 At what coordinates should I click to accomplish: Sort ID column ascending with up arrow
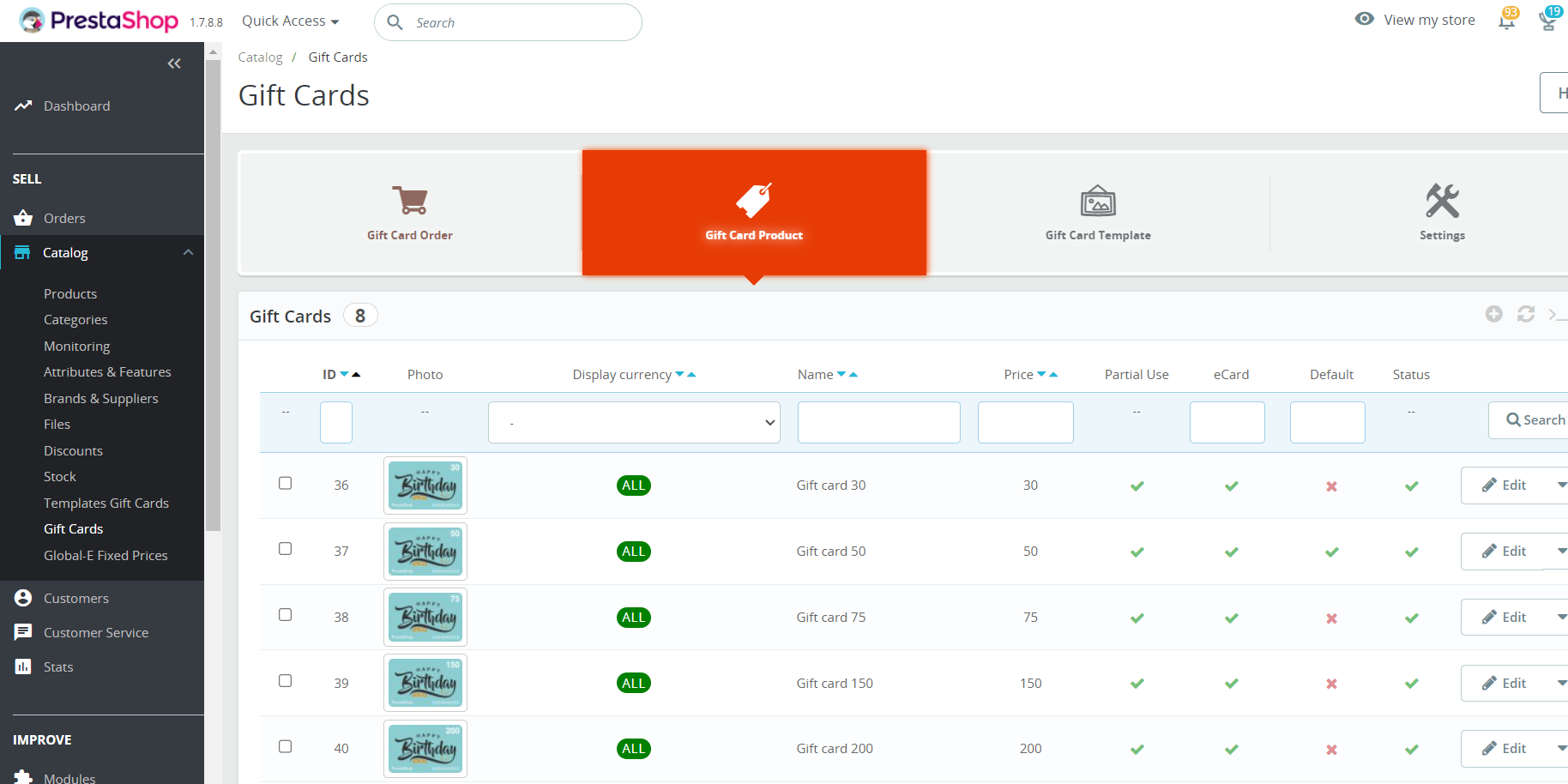(x=357, y=375)
